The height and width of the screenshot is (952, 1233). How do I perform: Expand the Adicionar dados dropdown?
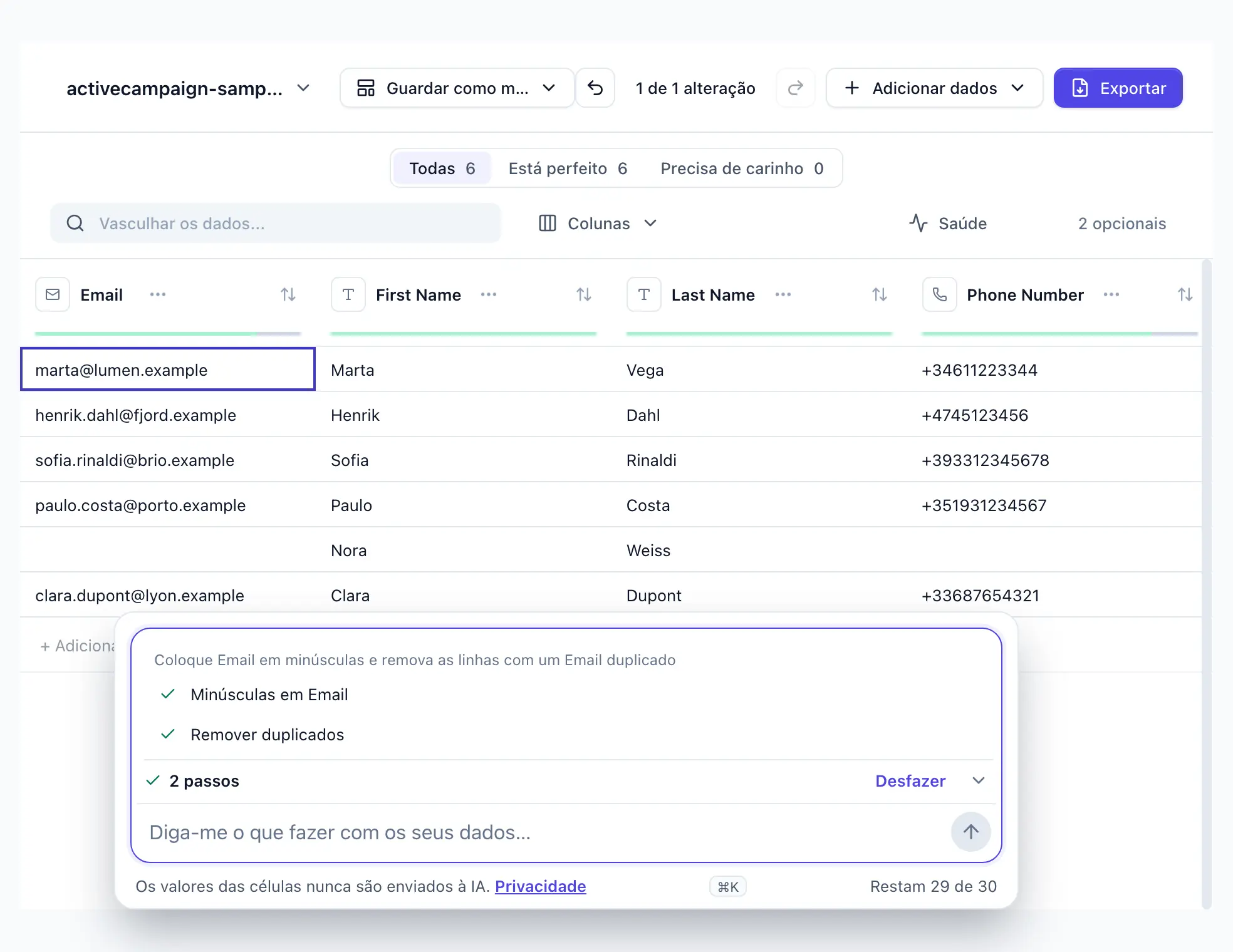[x=935, y=88]
